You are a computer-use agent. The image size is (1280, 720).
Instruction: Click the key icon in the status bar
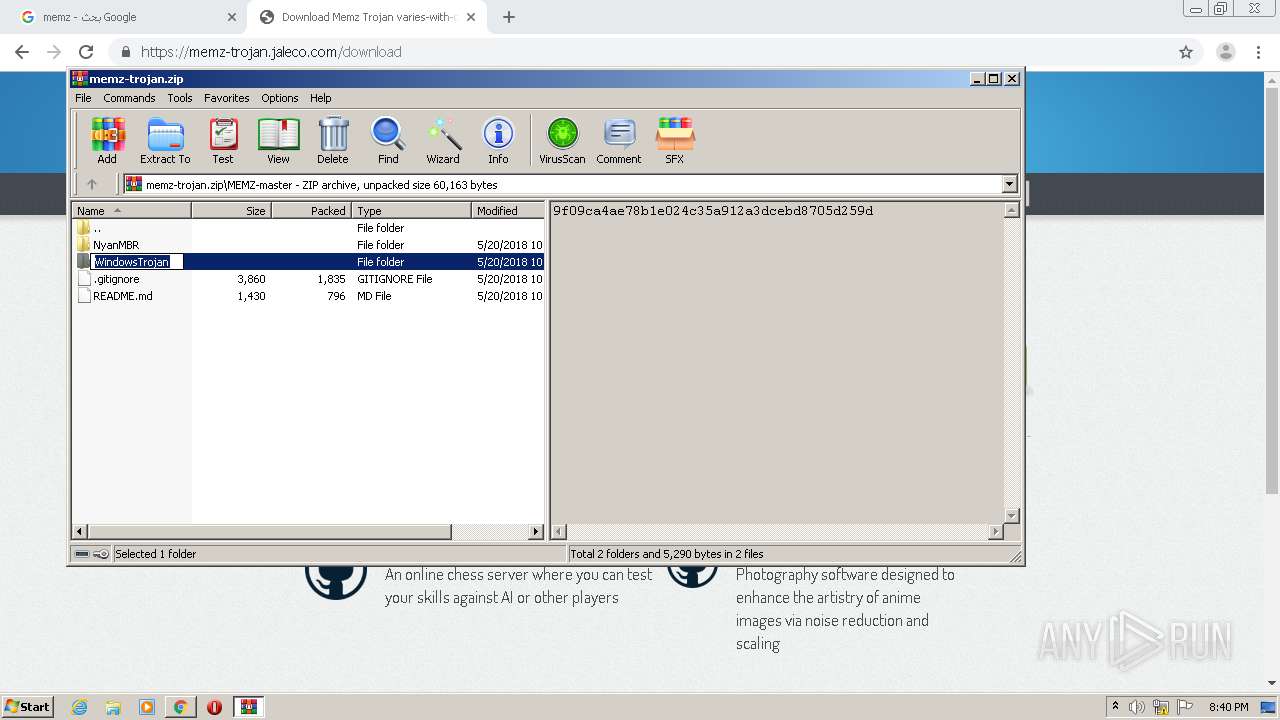101,554
